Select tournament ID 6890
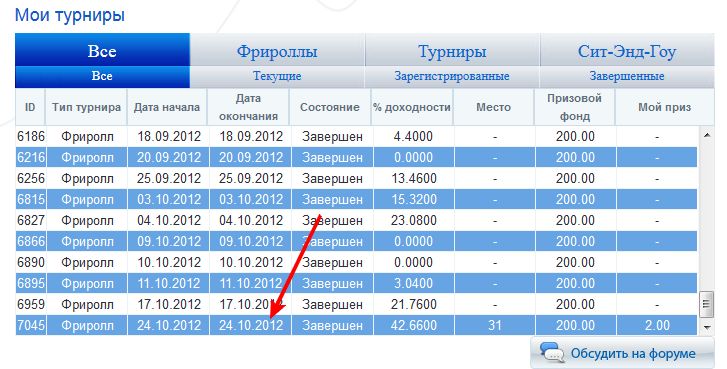Viewport: 727px width, 369px height. point(31,262)
